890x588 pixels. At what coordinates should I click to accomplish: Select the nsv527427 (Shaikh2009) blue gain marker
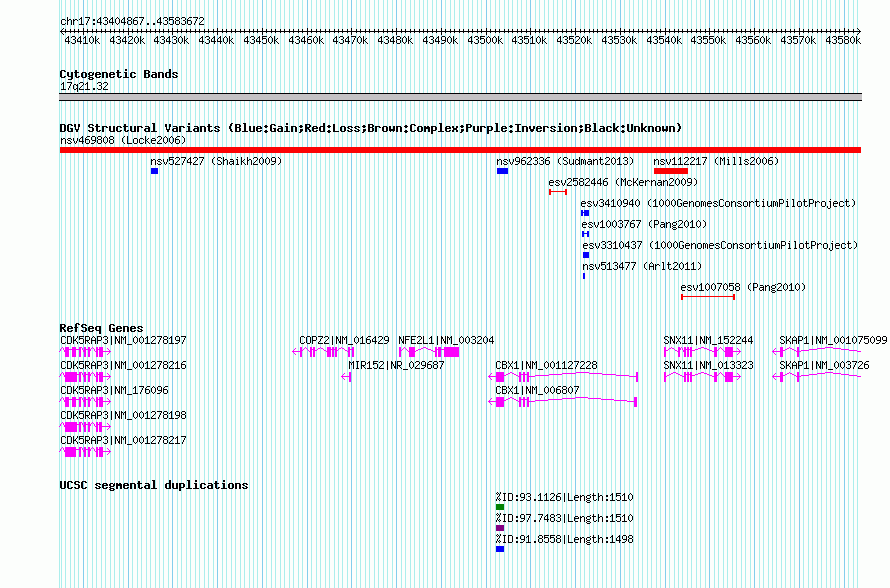click(154, 171)
